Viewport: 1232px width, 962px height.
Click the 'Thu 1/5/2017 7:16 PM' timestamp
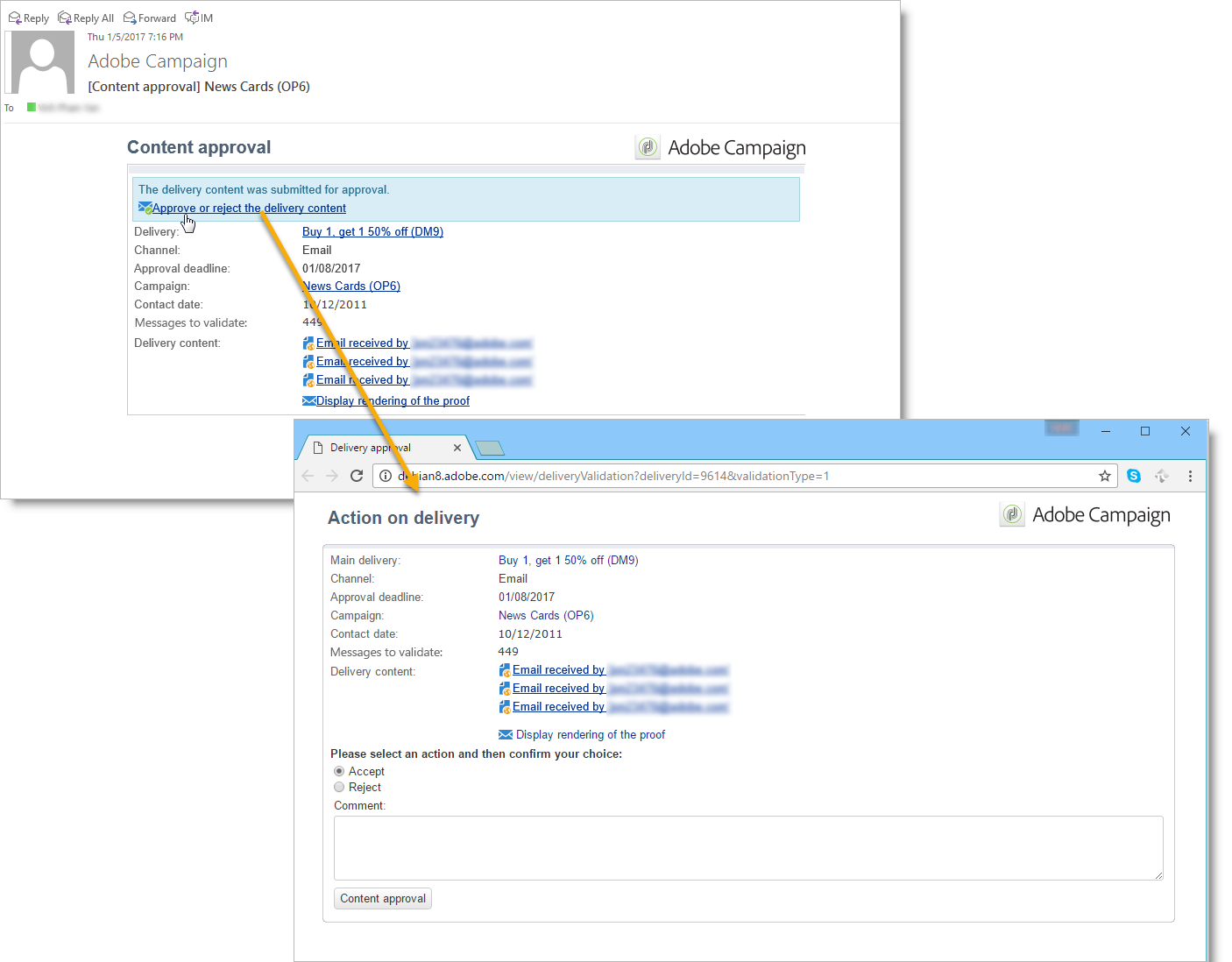[x=135, y=37]
